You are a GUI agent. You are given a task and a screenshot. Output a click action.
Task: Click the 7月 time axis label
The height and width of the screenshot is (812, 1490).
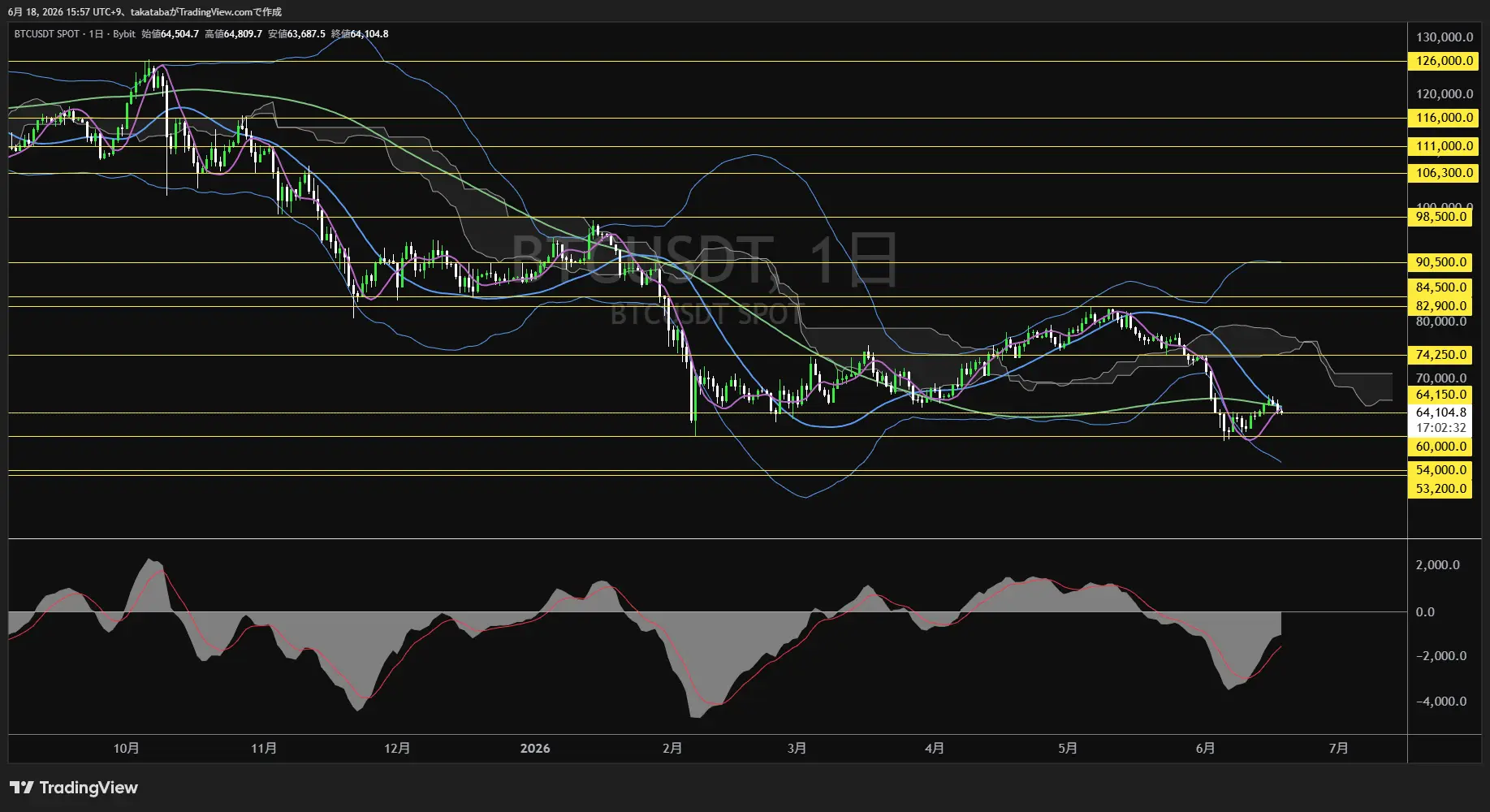[x=1339, y=749]
